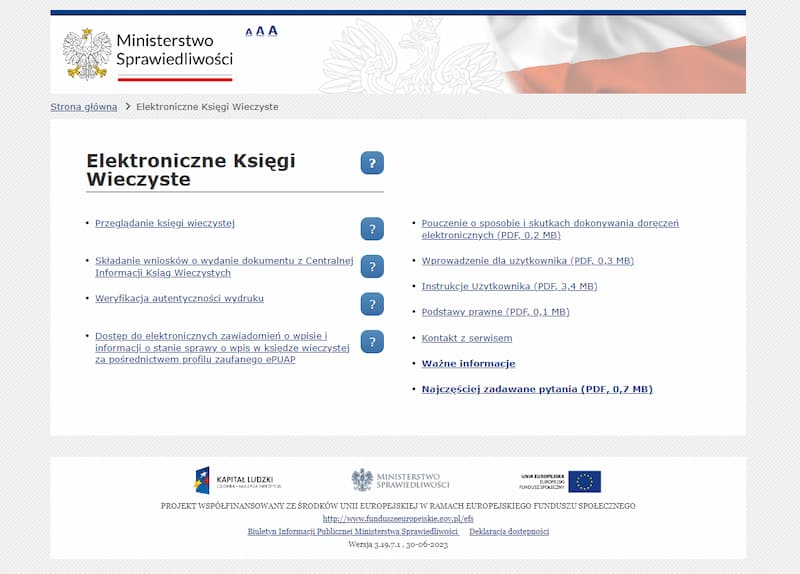Open help icon beside Elektroniczne Księgi Wieczyste heading

coord(372,163)
